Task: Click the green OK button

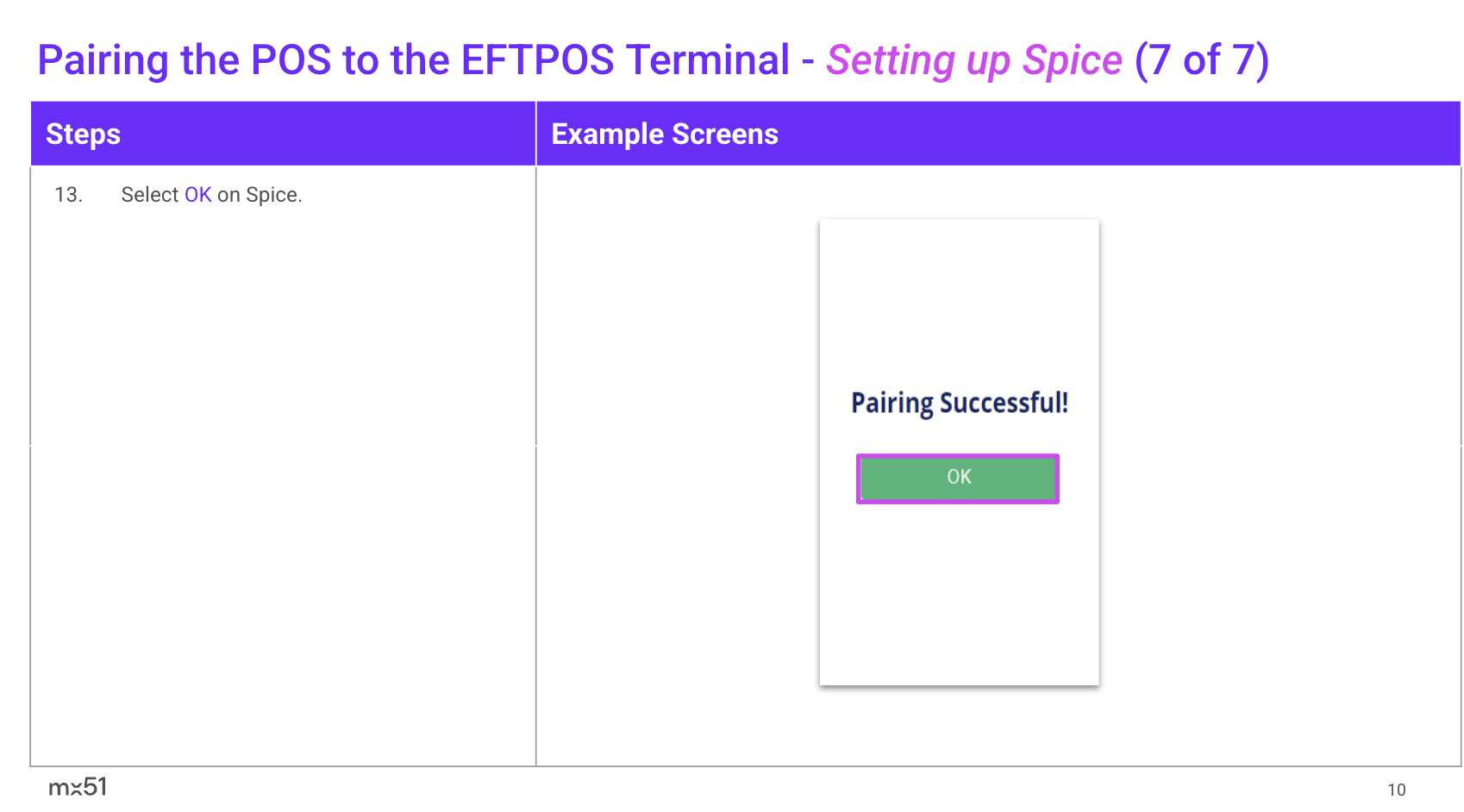Action: pyautogui.click(x=958, y=478)
